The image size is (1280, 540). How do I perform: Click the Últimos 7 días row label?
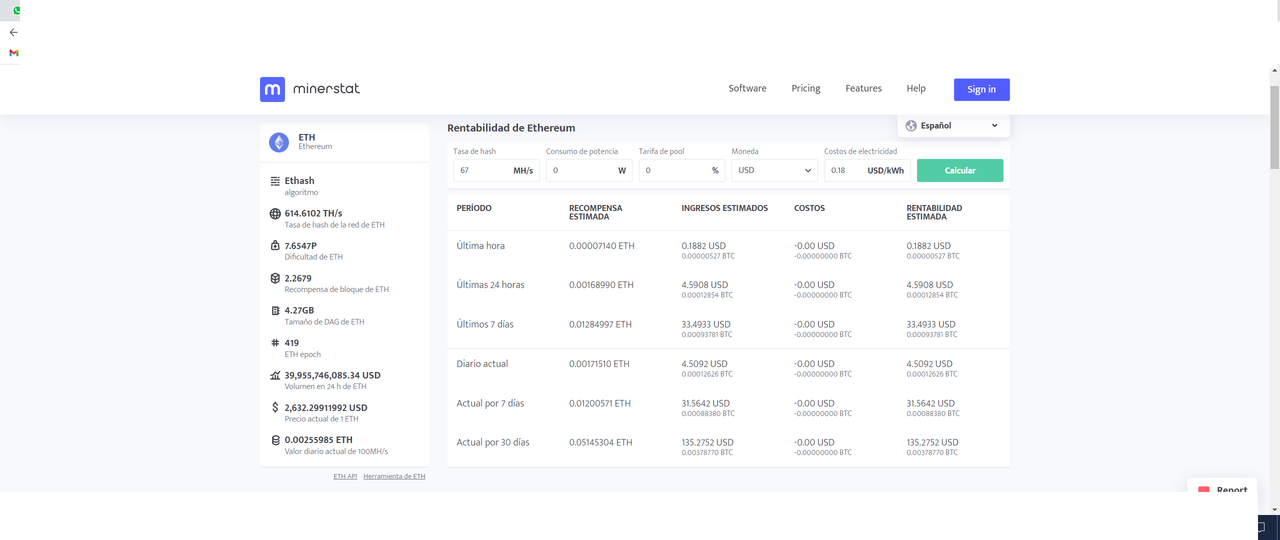click(x=487, y=325)
